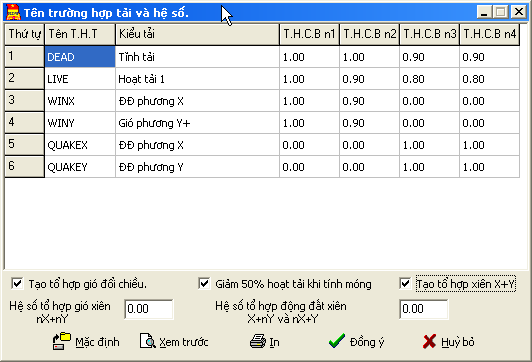Click row header number 6
This screenshot has height=362, width=532.
coord(24,167)
